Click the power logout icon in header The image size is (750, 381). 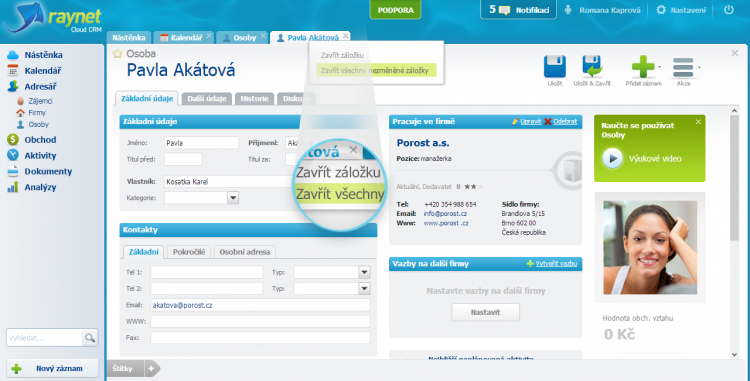pos(728,10)
